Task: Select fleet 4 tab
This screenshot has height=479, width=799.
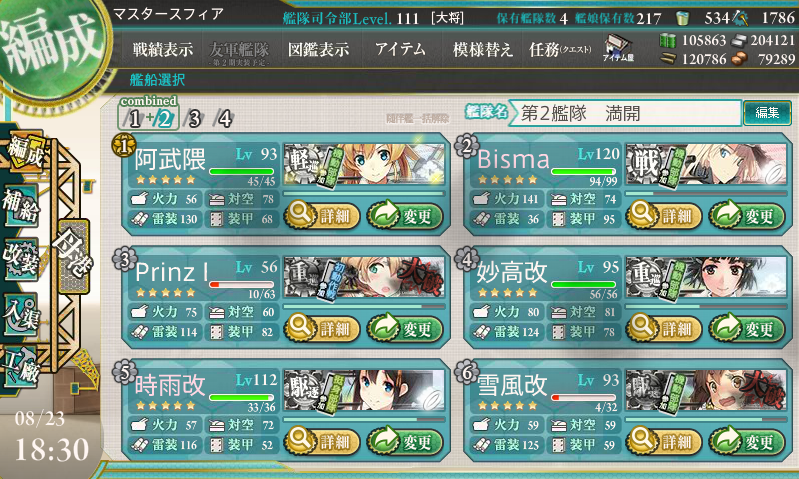Action: point(224,119)
